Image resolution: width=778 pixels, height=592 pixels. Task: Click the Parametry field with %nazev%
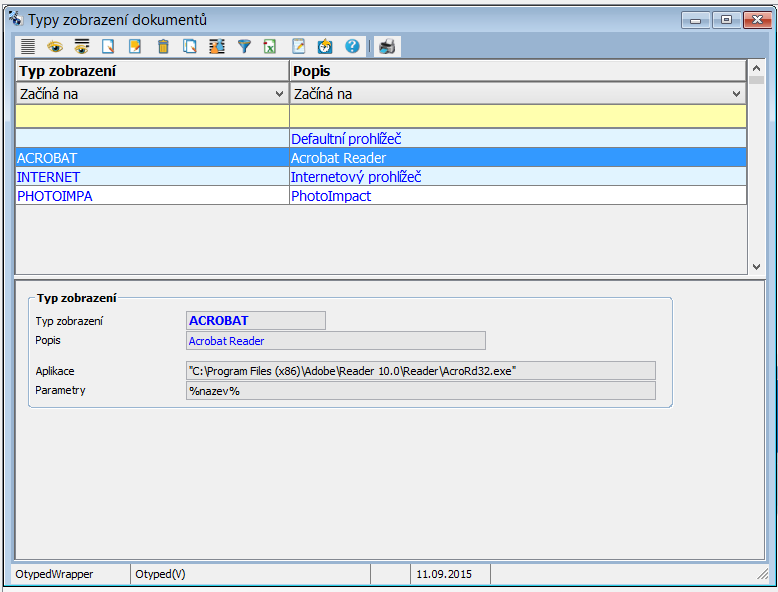point(421,391)
